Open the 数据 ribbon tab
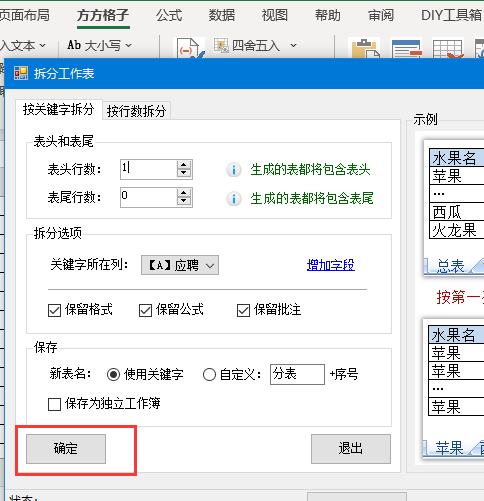Screen dimensions: 484x501 (x=222, y=15)
